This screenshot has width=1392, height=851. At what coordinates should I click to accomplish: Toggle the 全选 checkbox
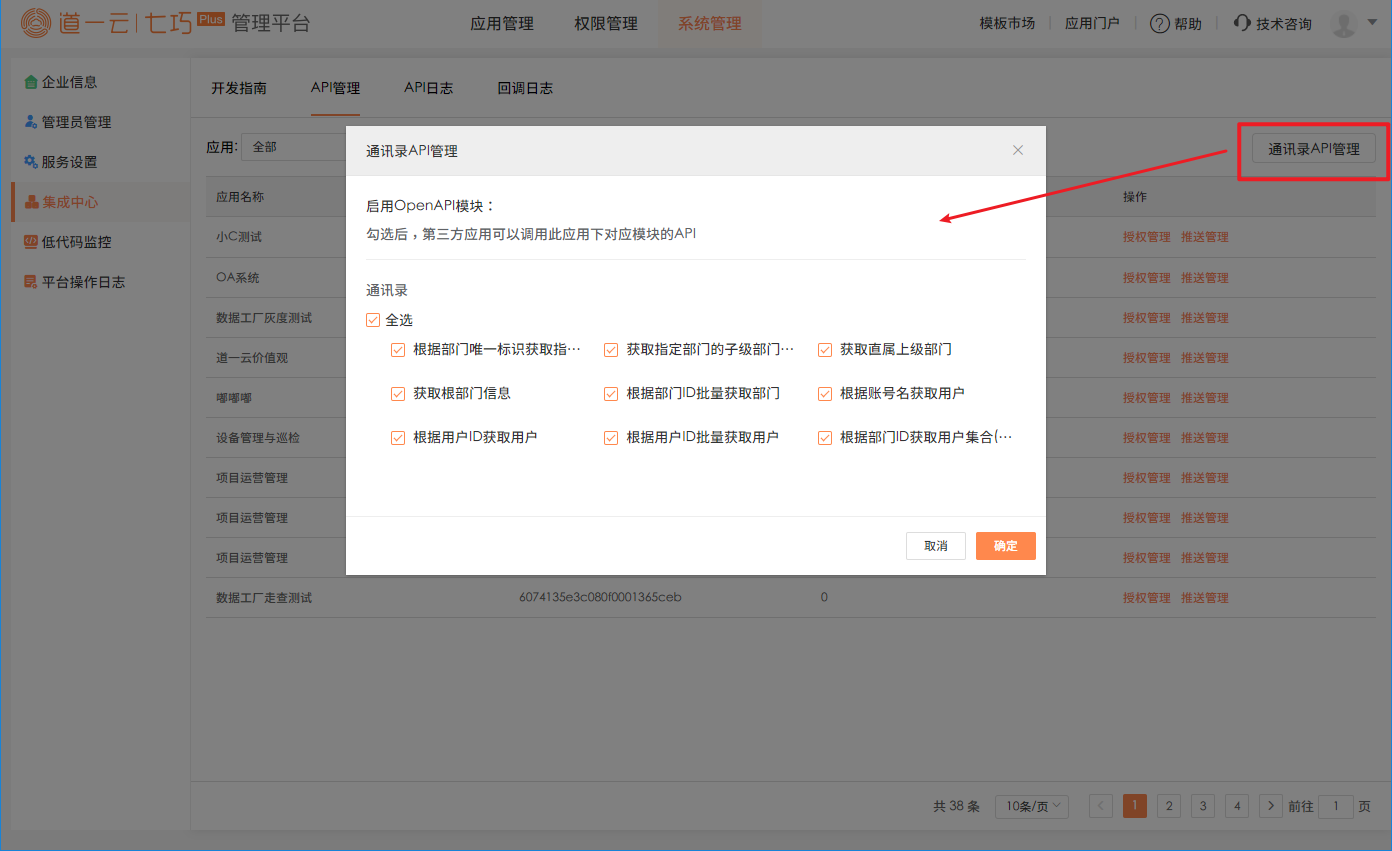[x=373, y=320]
